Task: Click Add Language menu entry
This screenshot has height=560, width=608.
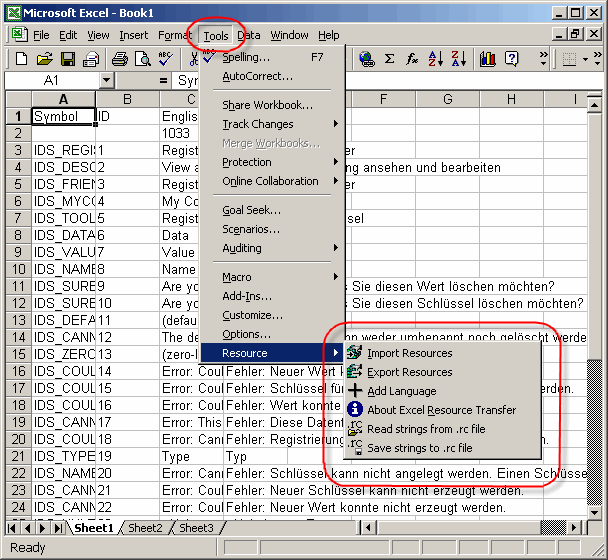Action: coord(401,391)
